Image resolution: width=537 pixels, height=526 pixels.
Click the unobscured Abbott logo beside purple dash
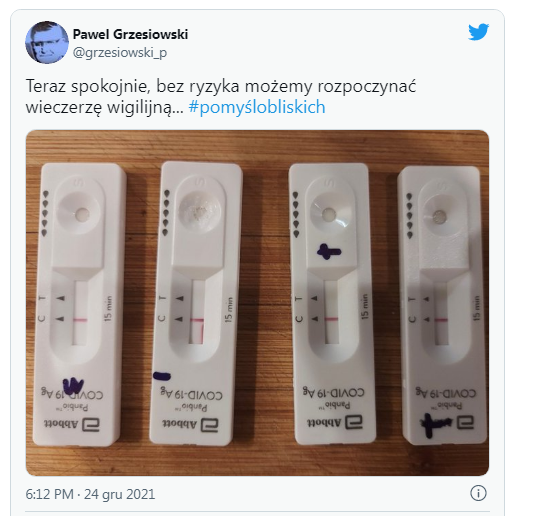coord(190,425)
